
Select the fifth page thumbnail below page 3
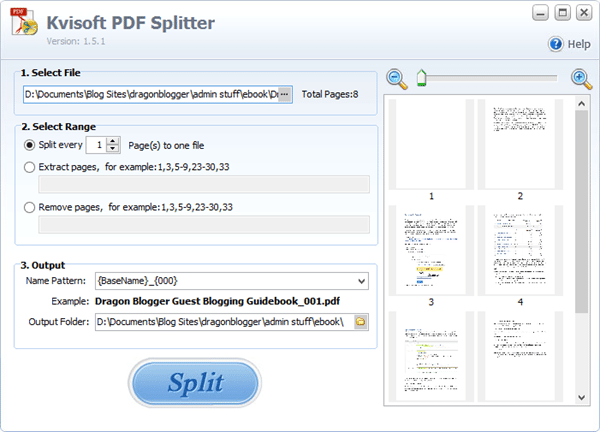point(431,356)
